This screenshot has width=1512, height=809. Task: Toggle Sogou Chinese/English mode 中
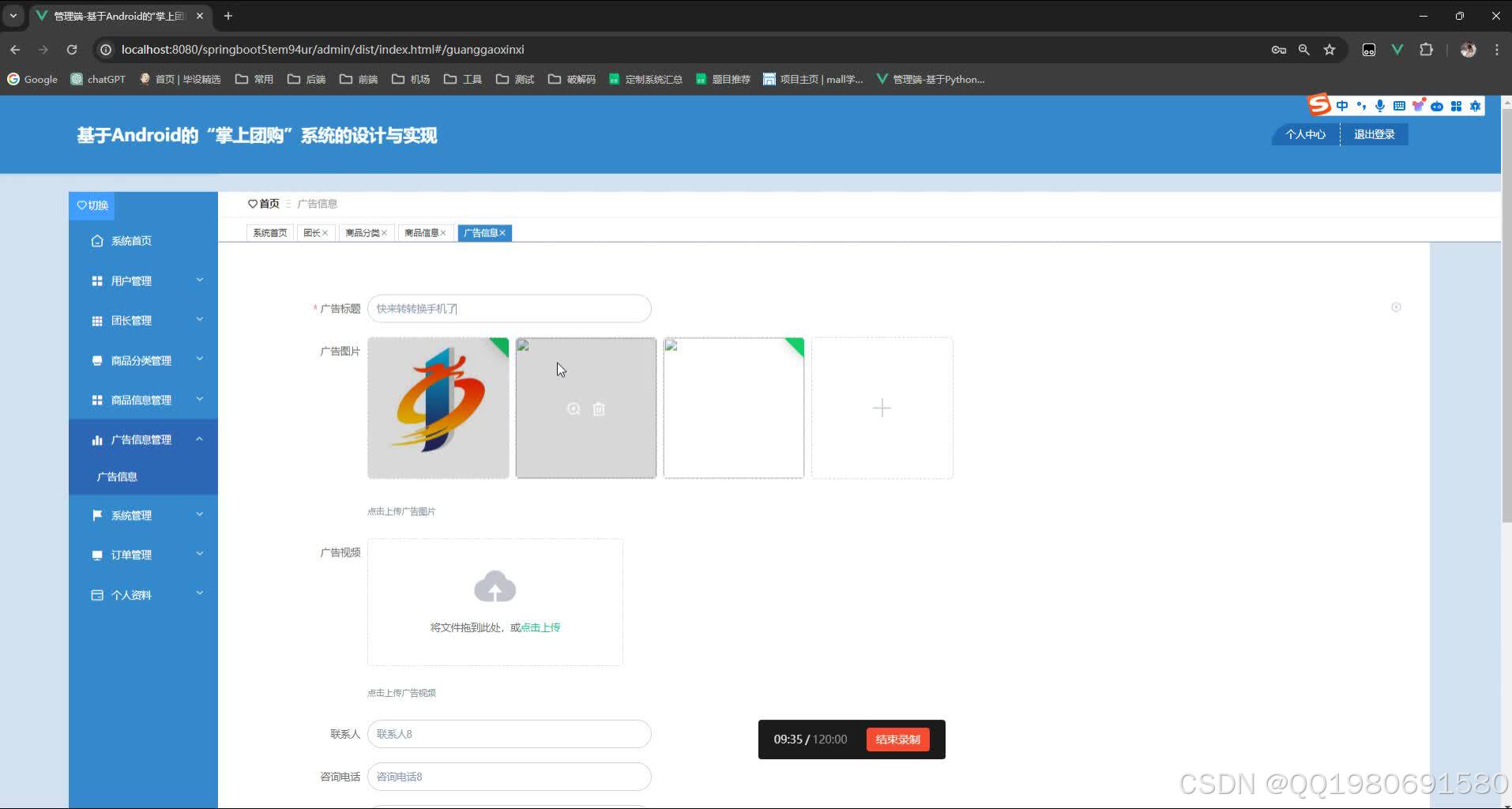click(x=1341, y=106)
